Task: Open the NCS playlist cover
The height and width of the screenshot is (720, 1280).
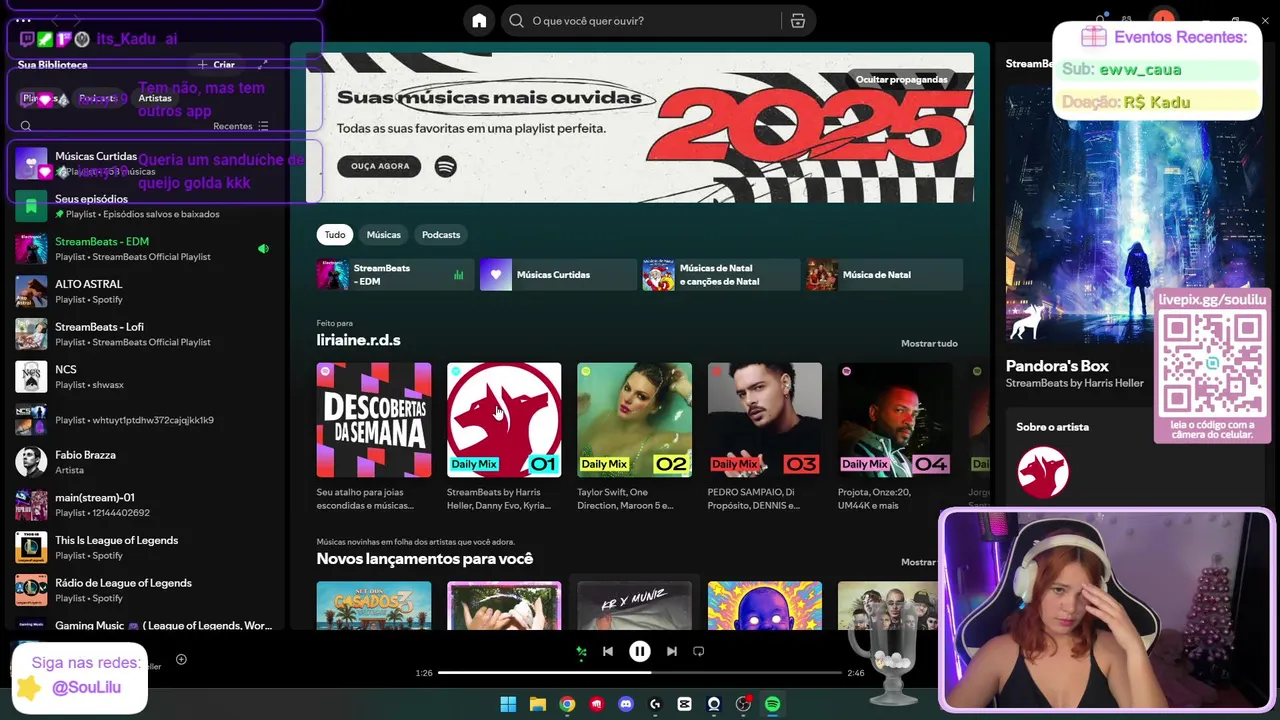Action: click(x=31, y=377)
